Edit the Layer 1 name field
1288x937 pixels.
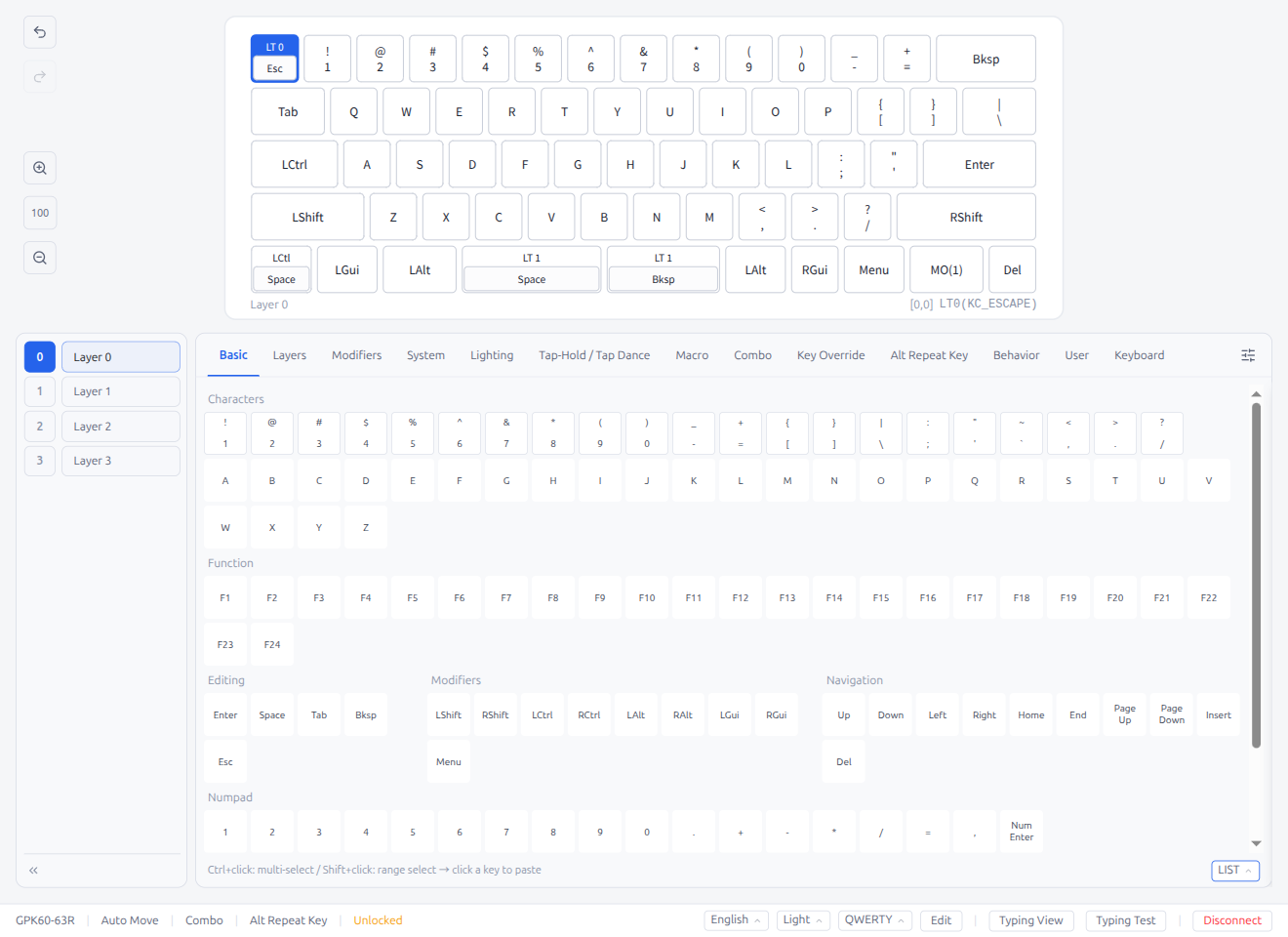(x=121, y=391)
